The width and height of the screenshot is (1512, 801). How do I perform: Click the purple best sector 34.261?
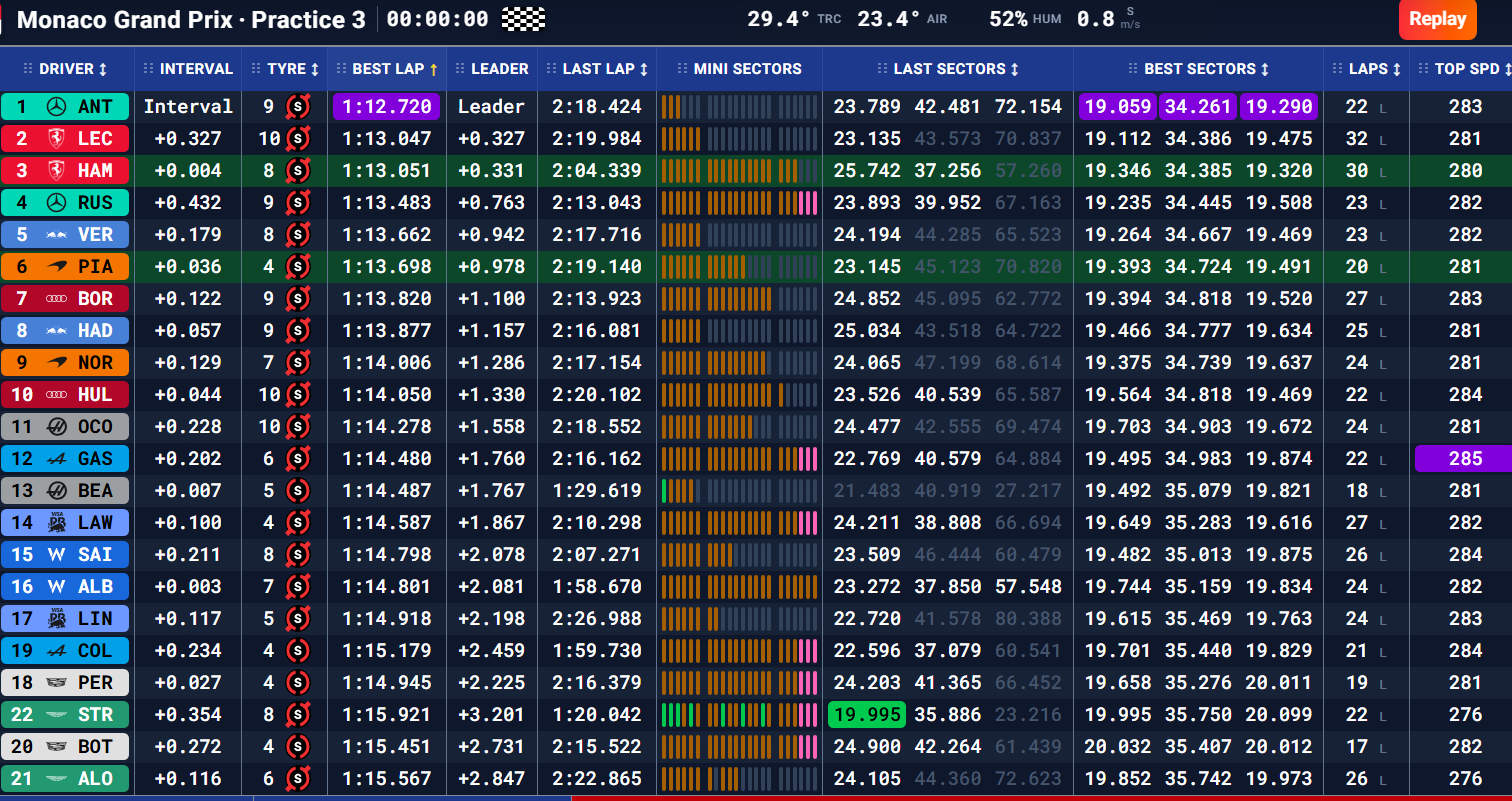[1198, 107]
